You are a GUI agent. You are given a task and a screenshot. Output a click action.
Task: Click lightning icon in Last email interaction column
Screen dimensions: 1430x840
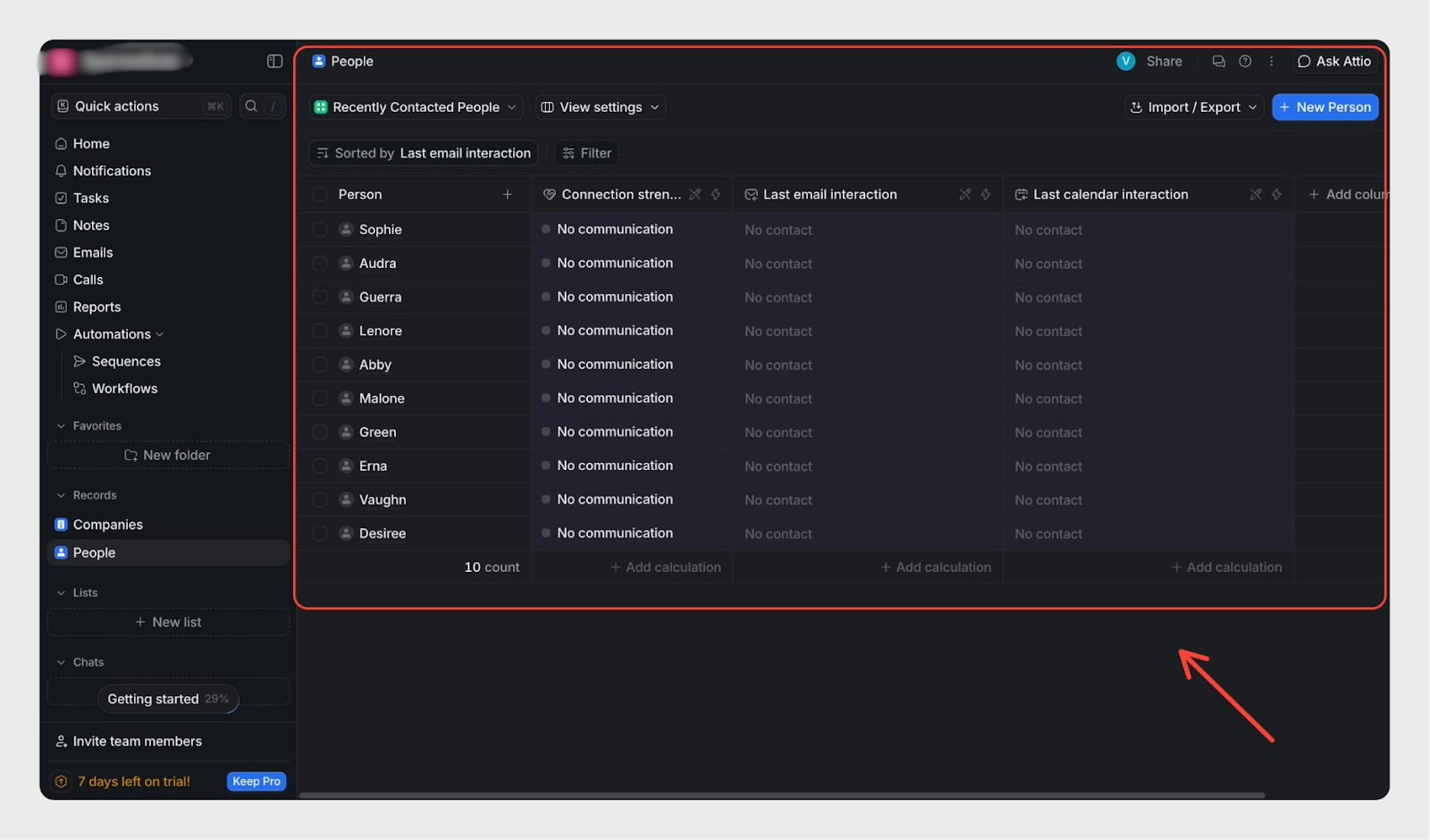tap(986, 195)
